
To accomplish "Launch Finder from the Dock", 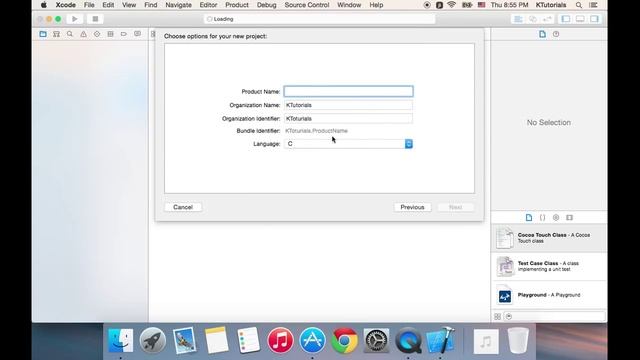I will [x=121, y=340].
